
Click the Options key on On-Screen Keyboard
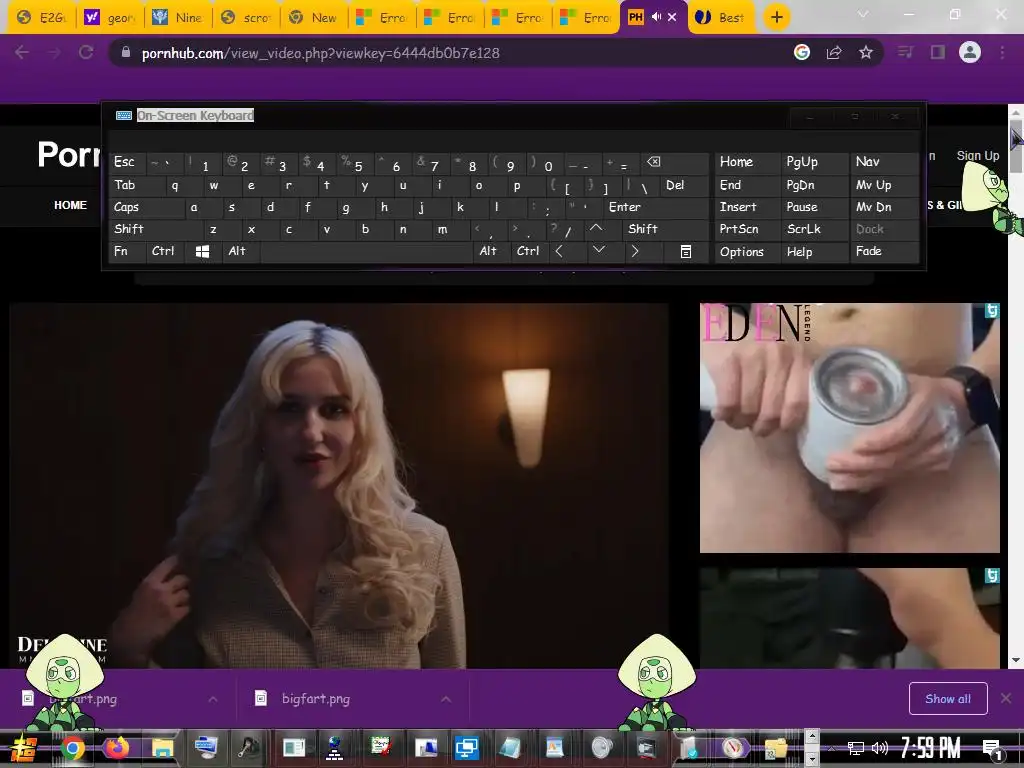747,251
